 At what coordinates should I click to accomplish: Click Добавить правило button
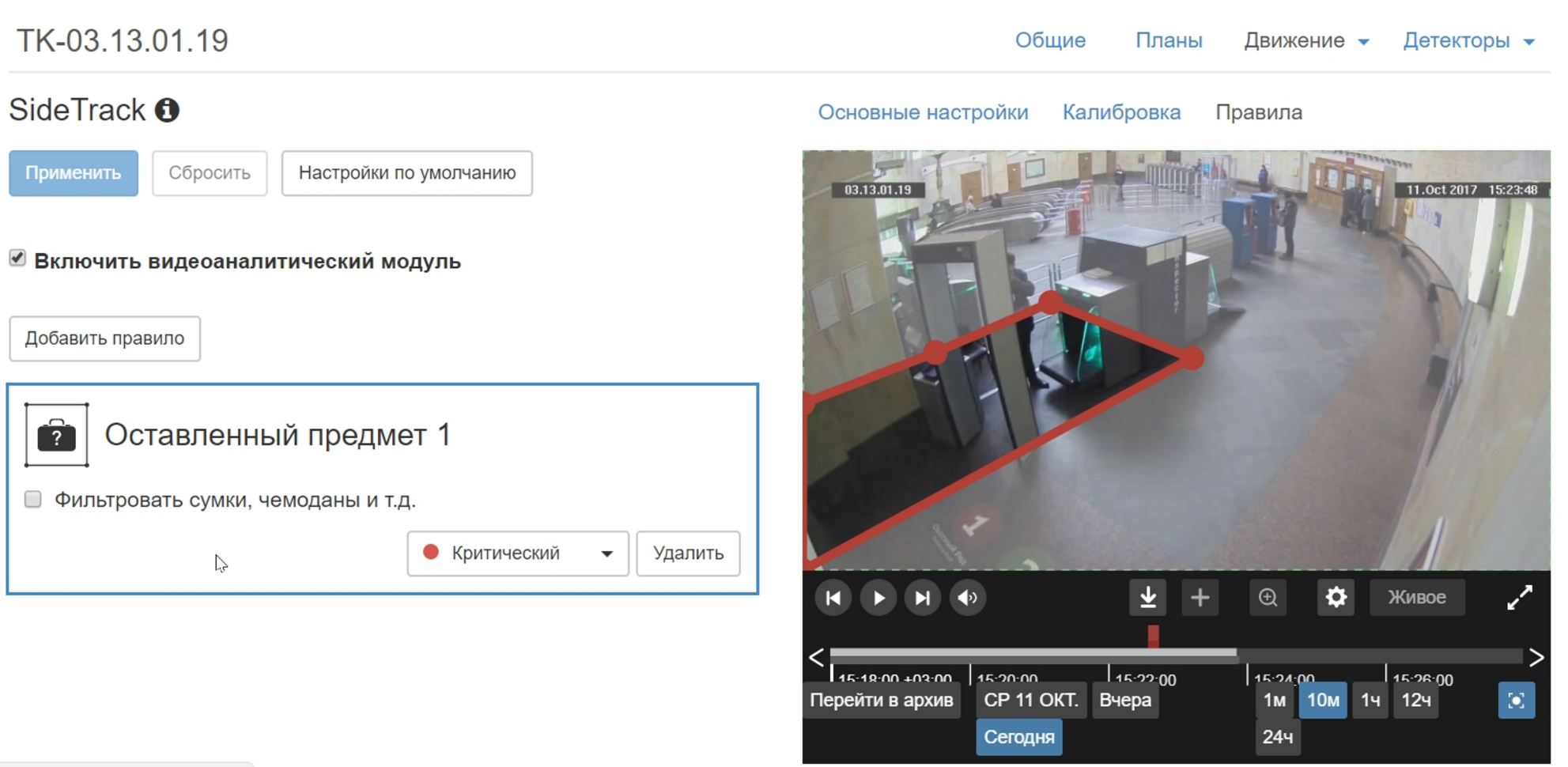[104, 338]
